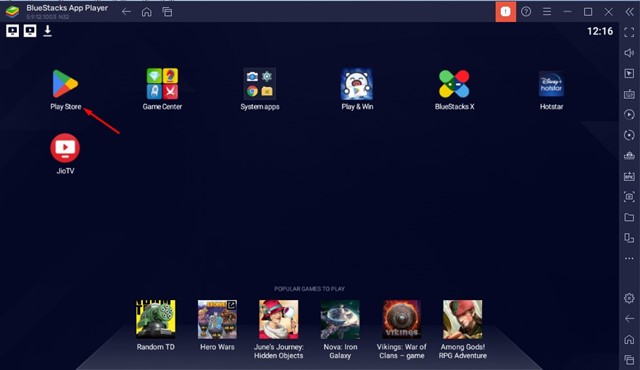This screenshot has height=370, width=640.
Task: Open the orange notification alert
Action: pyautogui.click(x=506, y=11)
